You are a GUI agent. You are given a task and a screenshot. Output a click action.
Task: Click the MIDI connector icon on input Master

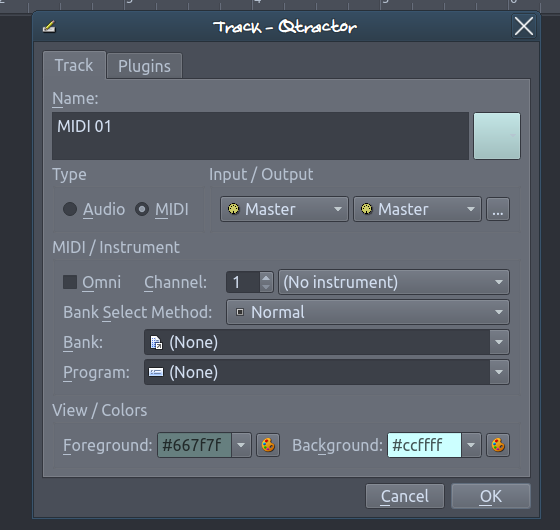[x=234, y=209]
